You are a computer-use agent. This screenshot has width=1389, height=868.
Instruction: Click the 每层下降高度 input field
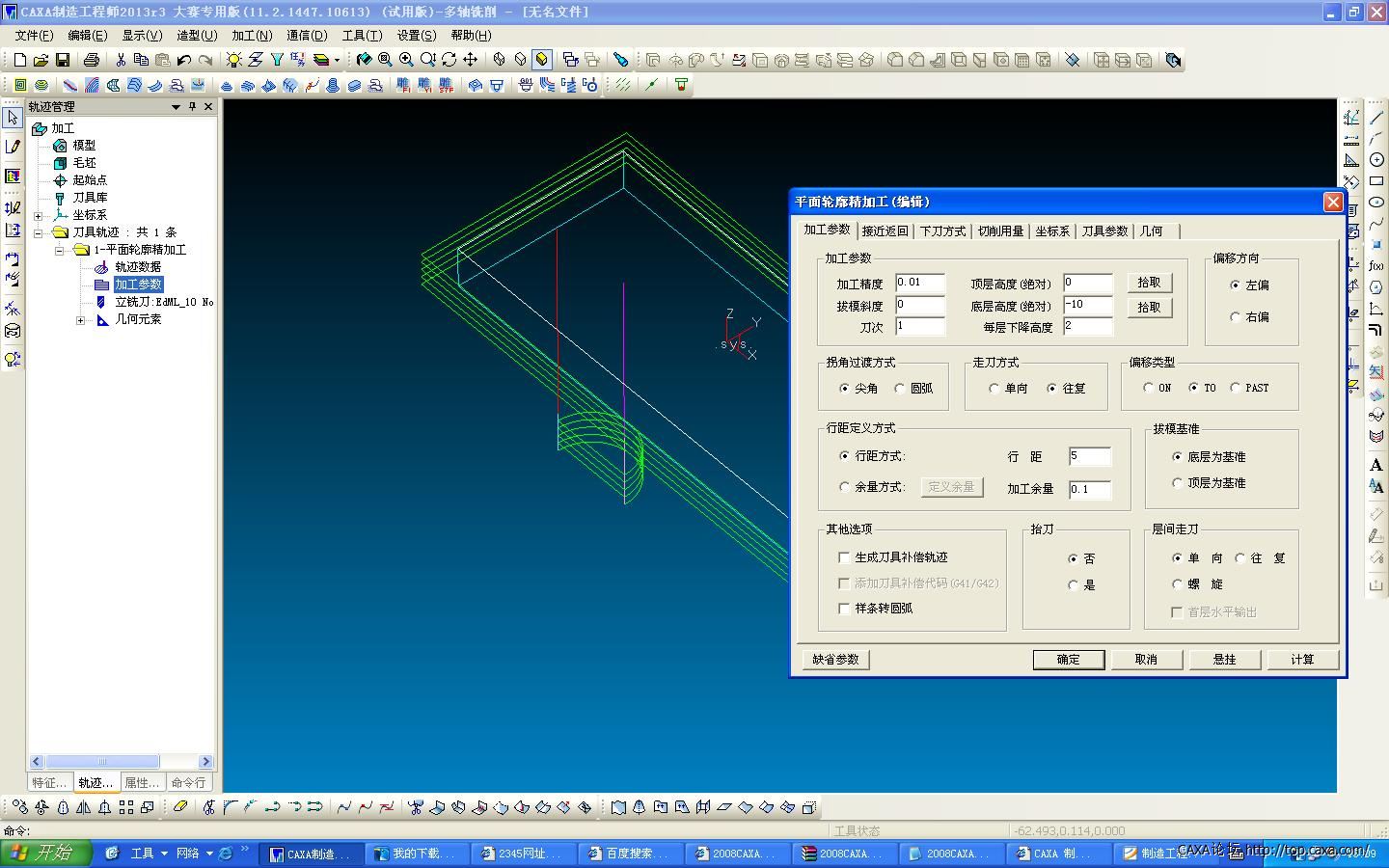tap(1088, 327)
